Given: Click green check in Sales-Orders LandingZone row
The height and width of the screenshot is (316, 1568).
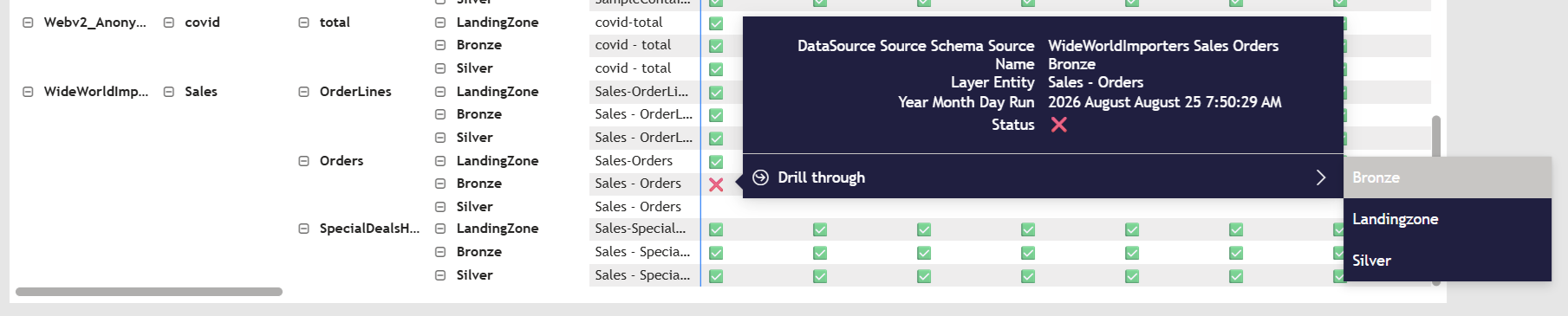Looking at the screenshot, I should pos(716,162).
